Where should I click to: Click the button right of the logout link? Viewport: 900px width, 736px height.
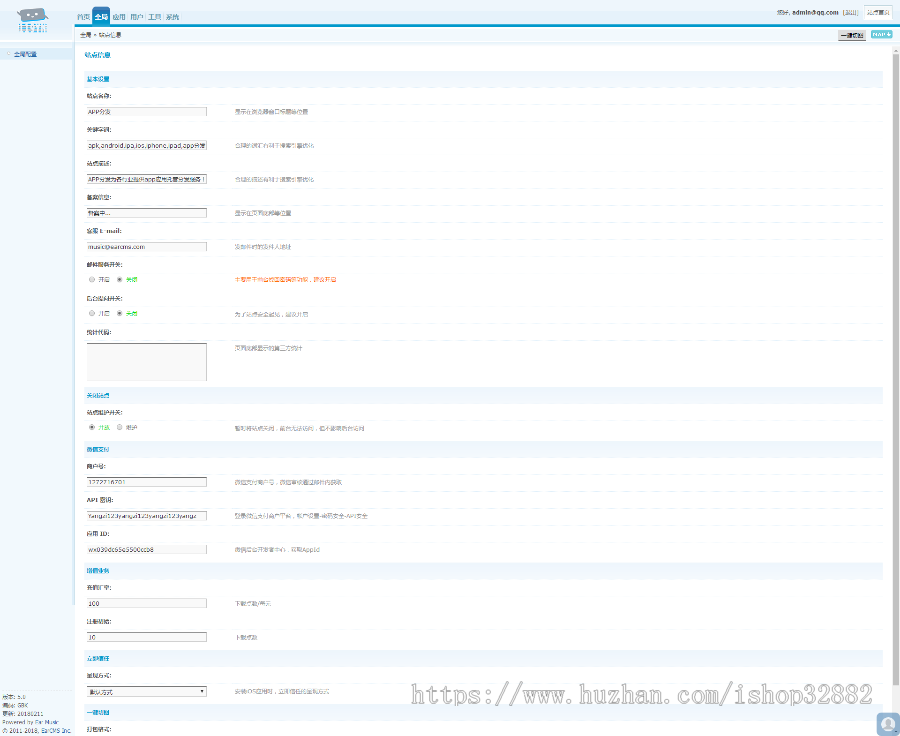click(x=878, y=12)
